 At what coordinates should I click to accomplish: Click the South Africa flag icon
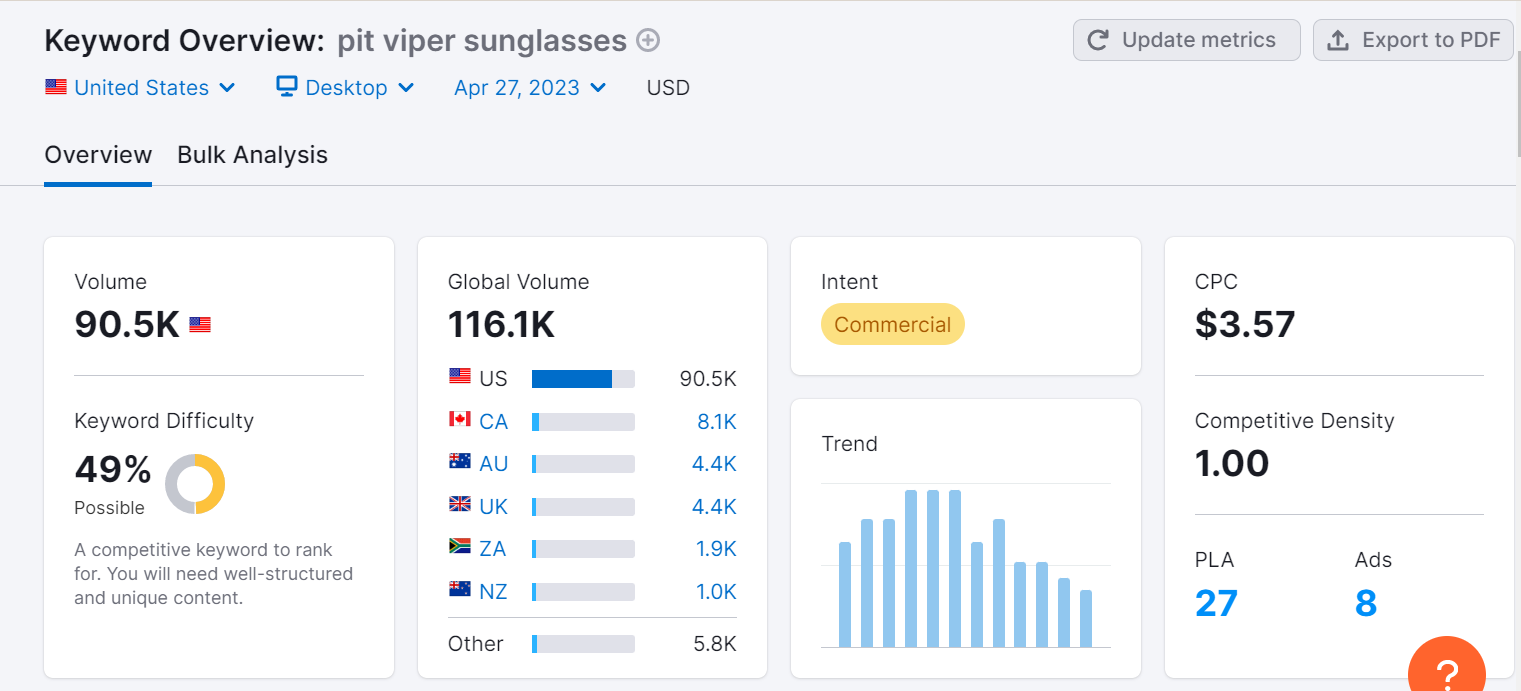coord(460,547)
